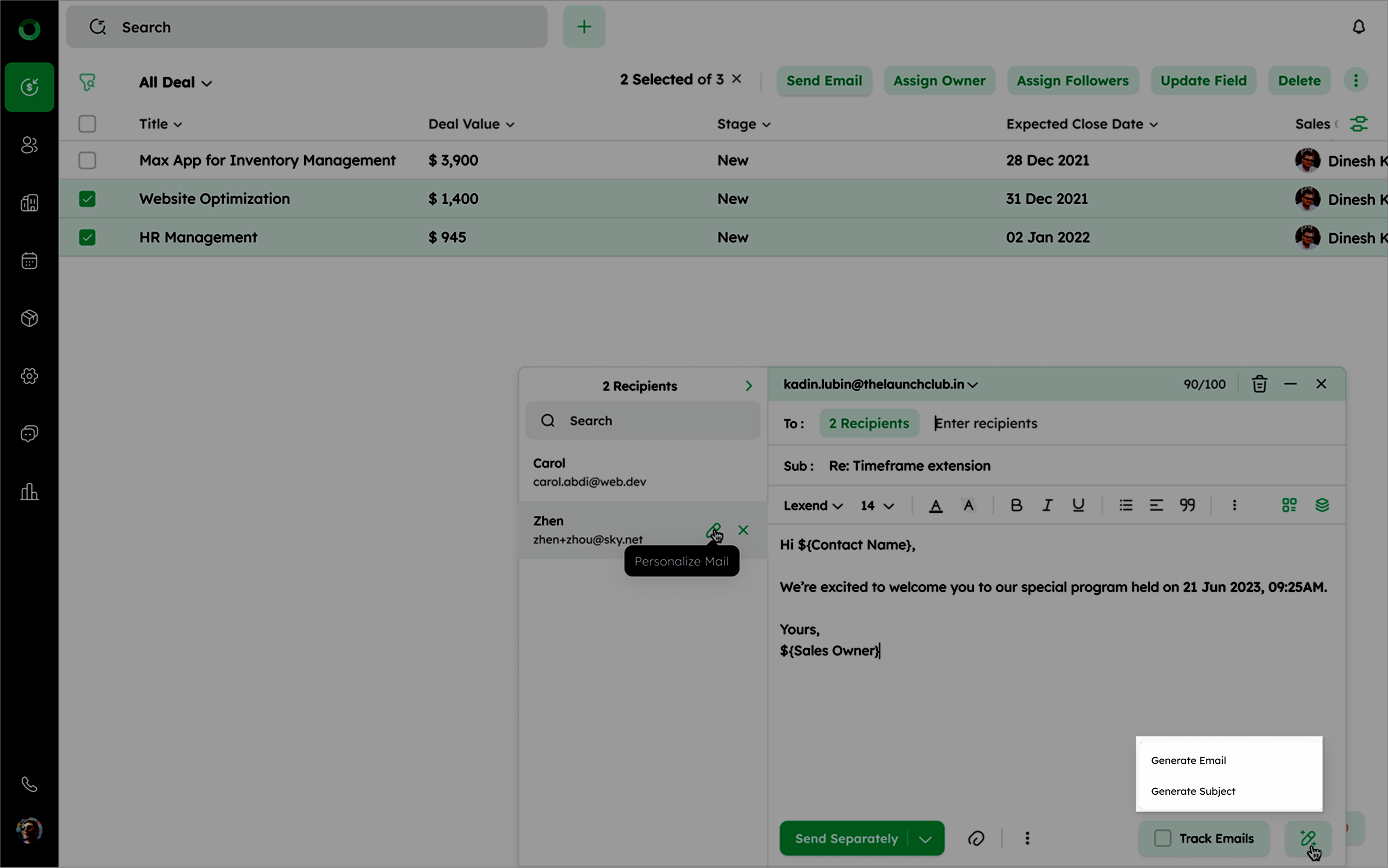Toggle italic text formatting
Image resolution: width=1389 pixels, height=868 pixels.
[x=1047, y=505]
